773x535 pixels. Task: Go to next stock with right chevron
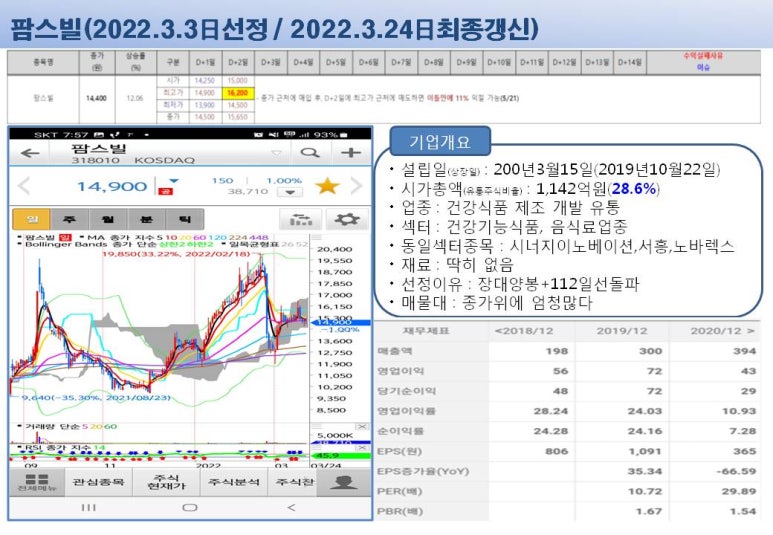pos(356,186)
